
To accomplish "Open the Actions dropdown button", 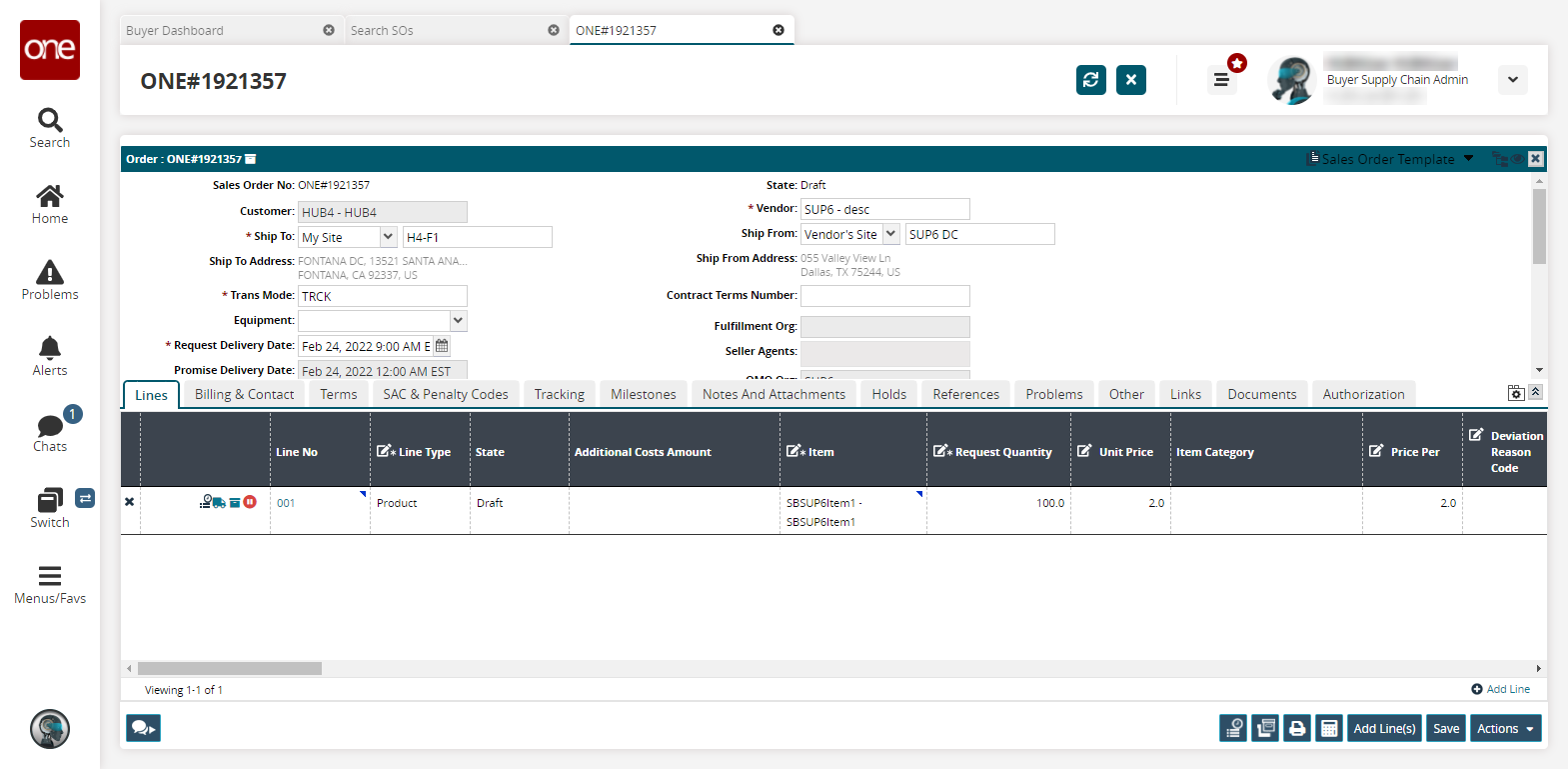I will 1505,728.
